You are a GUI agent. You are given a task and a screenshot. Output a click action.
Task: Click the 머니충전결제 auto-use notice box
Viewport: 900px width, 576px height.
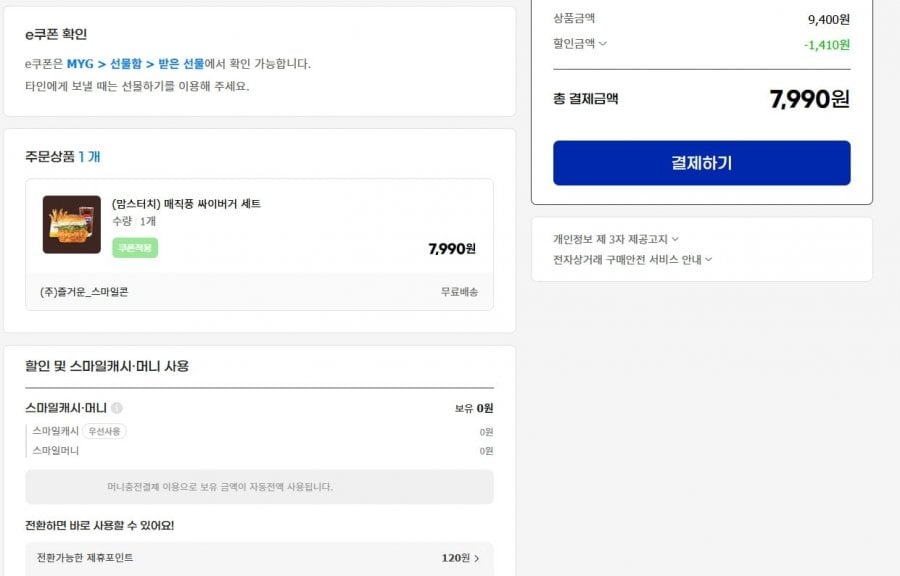(259, 487)
